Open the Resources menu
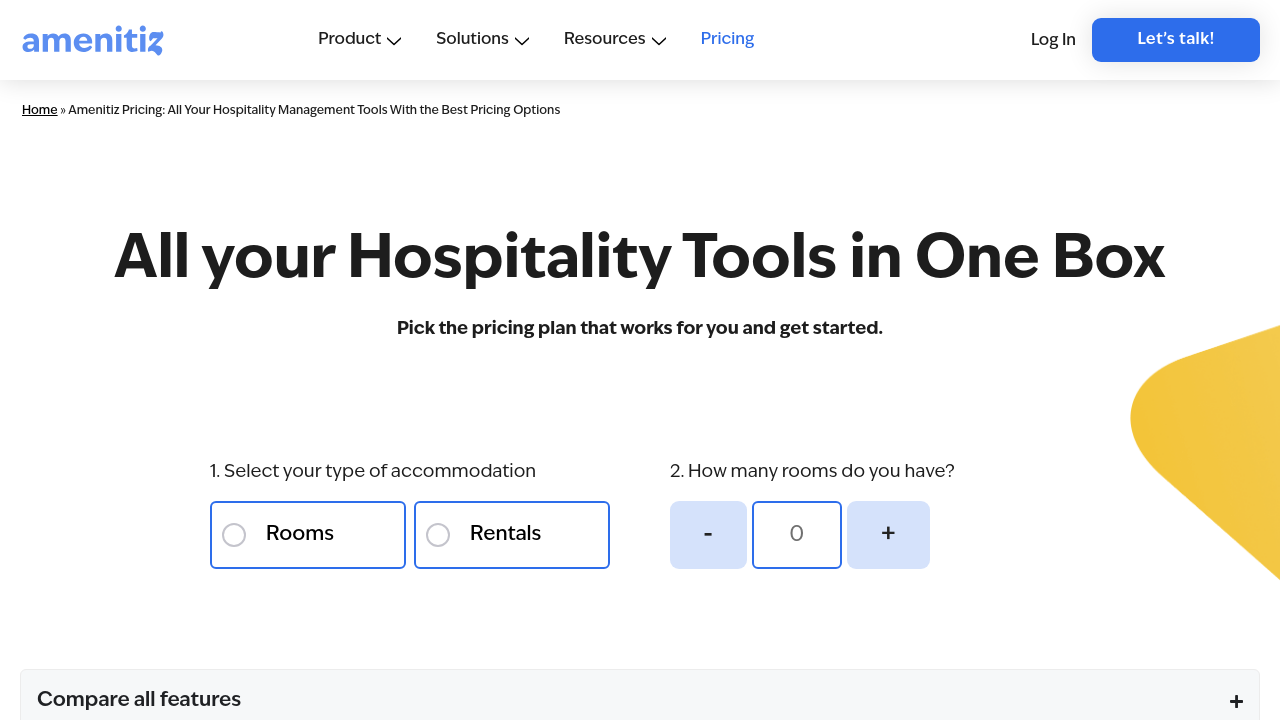The width and height of the screenshot is (1280, 720). 604,39
